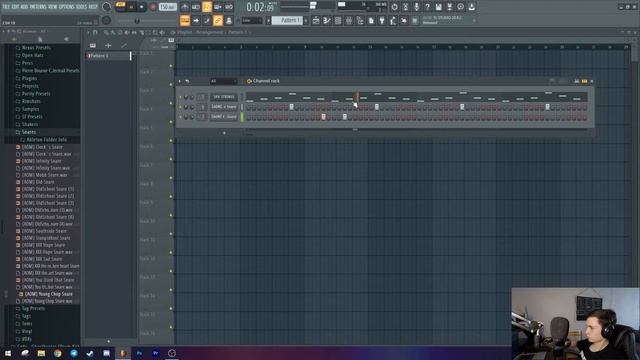Select Pattern 1 in the picker panel
The width and height of the screenshot is (640, 360).
point(108,56)
